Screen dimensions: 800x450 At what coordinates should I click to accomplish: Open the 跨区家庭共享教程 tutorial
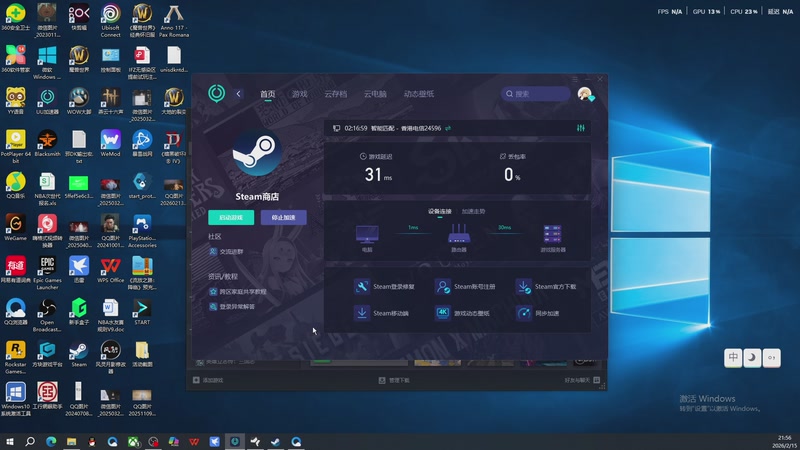coord(238,291)
